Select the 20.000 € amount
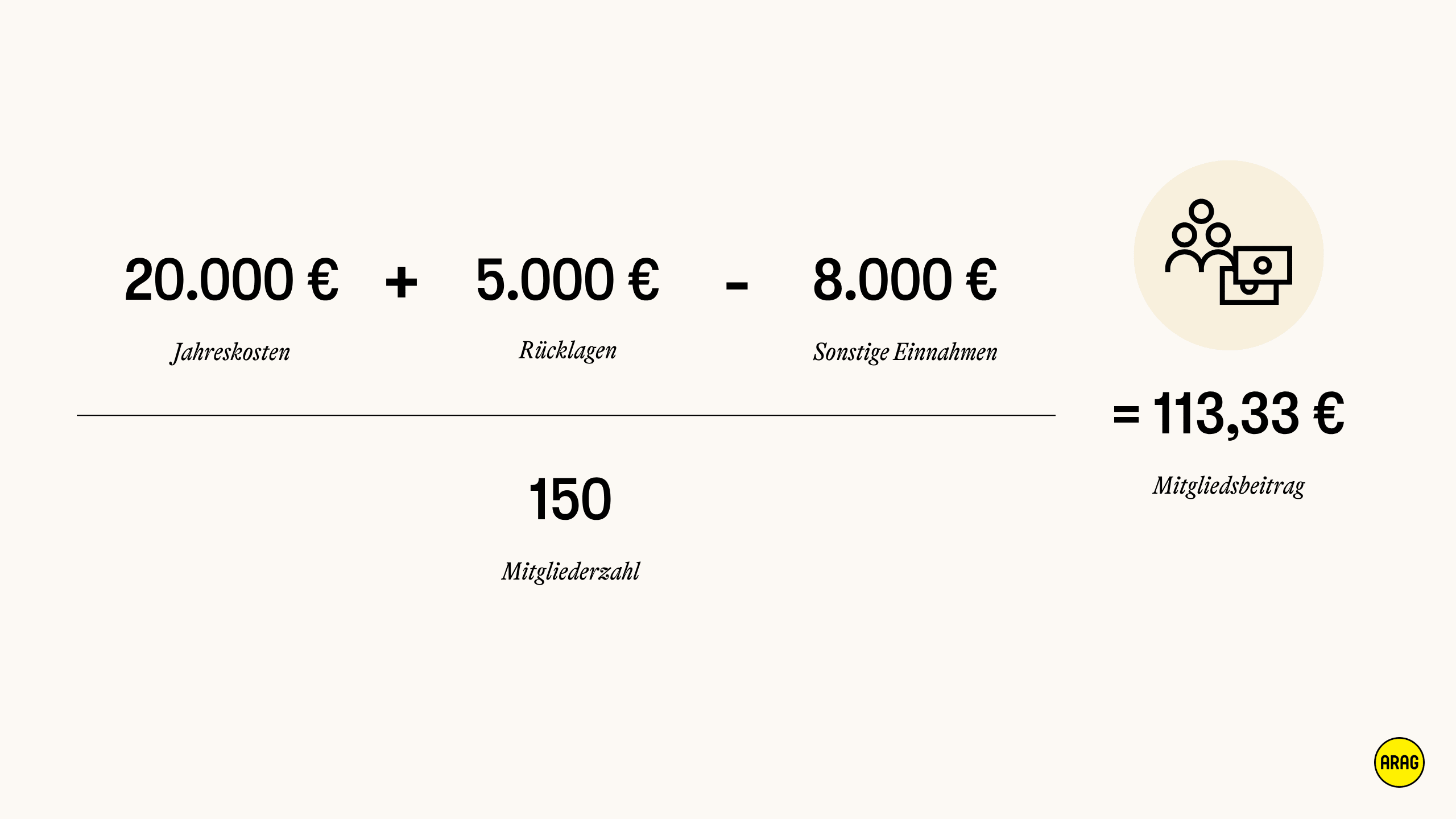The image size is (1456, 819). tap(231, 279)
